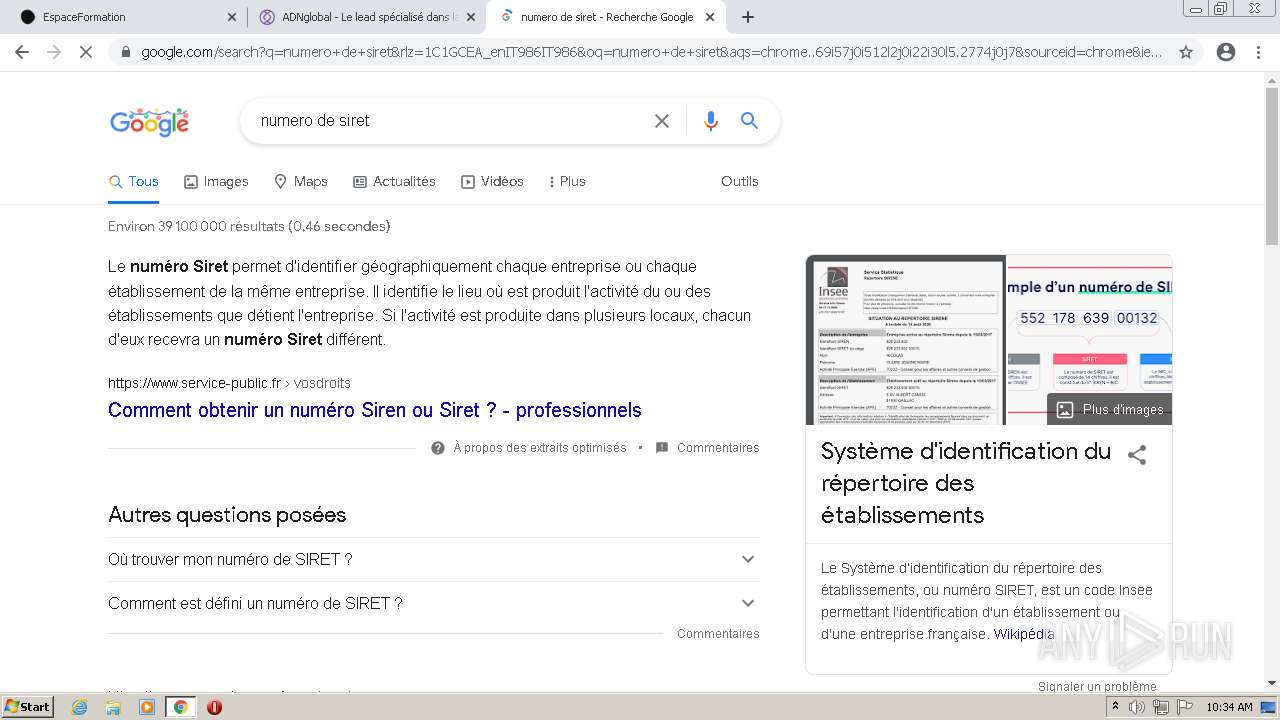Close the ADNglobal tab
This screenshot has height=720, width=1280.
click(x=471, y=17)
